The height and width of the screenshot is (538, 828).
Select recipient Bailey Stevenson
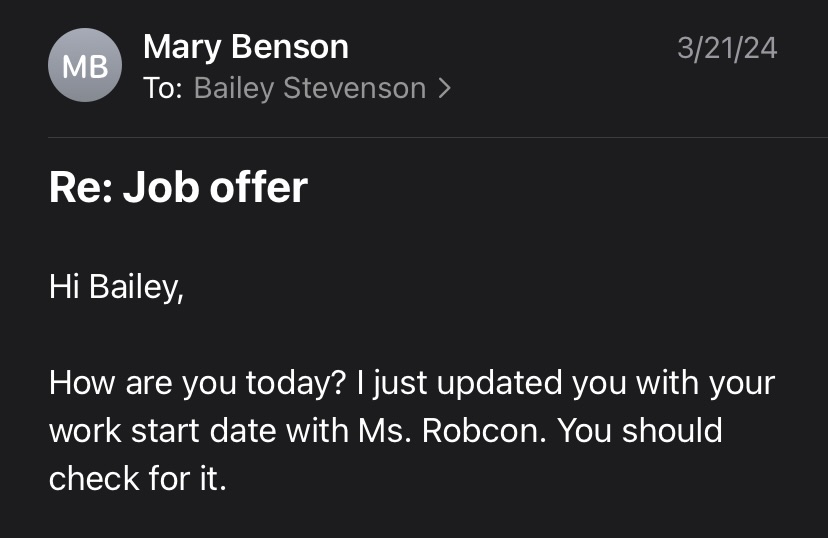(x=310, y=88)
